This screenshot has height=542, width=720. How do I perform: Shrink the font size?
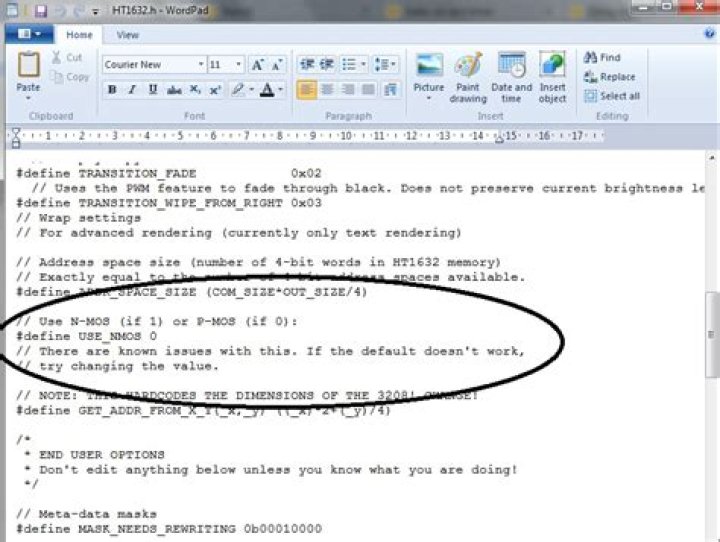[x=276, y=64]
